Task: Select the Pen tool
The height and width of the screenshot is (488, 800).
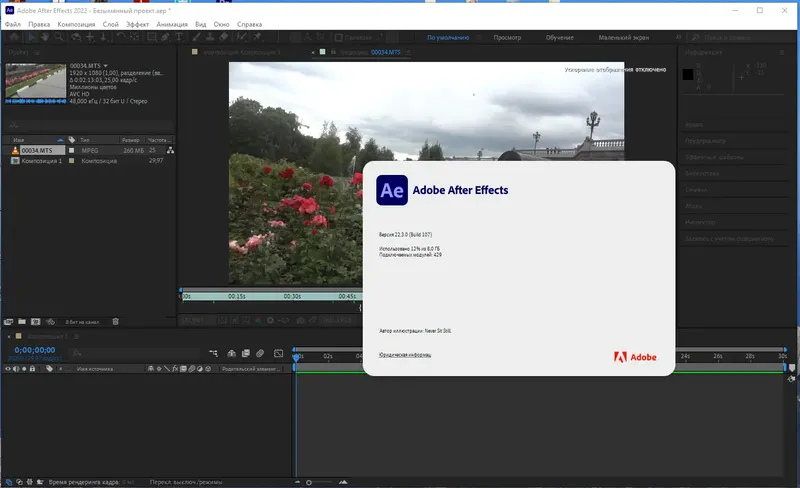Action: (165, 37)
